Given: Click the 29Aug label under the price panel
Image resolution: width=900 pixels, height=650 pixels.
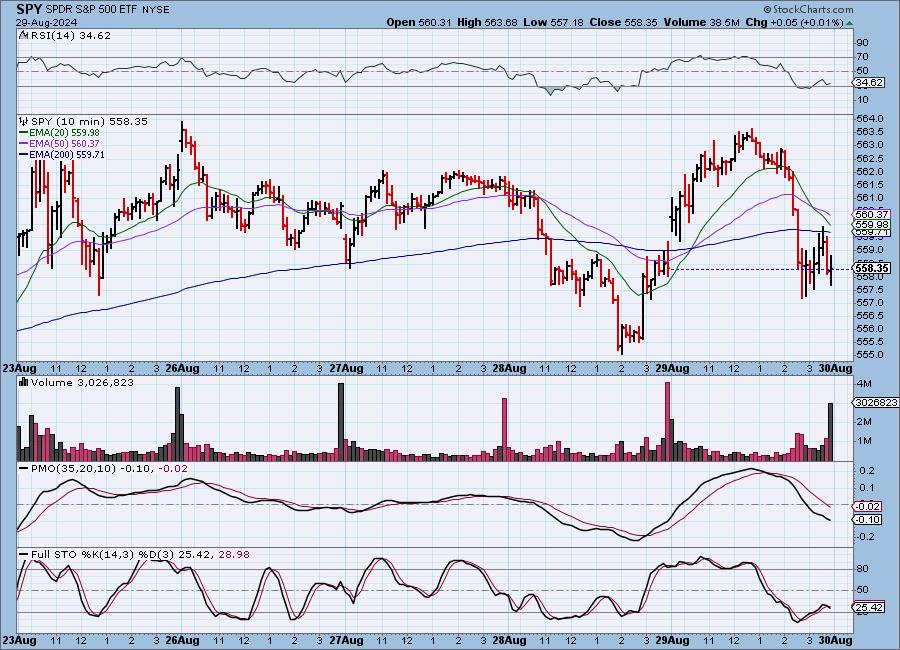Looking at the screenshot, I should point(672,368).
